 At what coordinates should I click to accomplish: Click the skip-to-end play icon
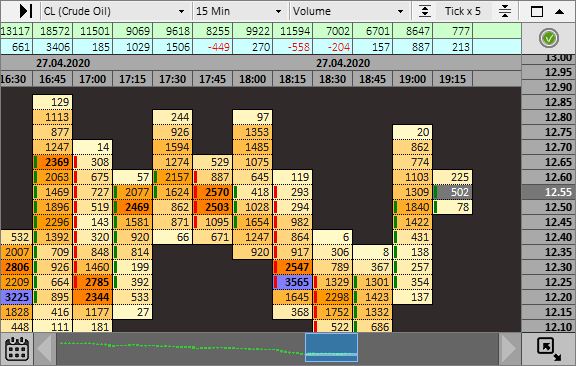pyautogui.click(x=26, y=11)
